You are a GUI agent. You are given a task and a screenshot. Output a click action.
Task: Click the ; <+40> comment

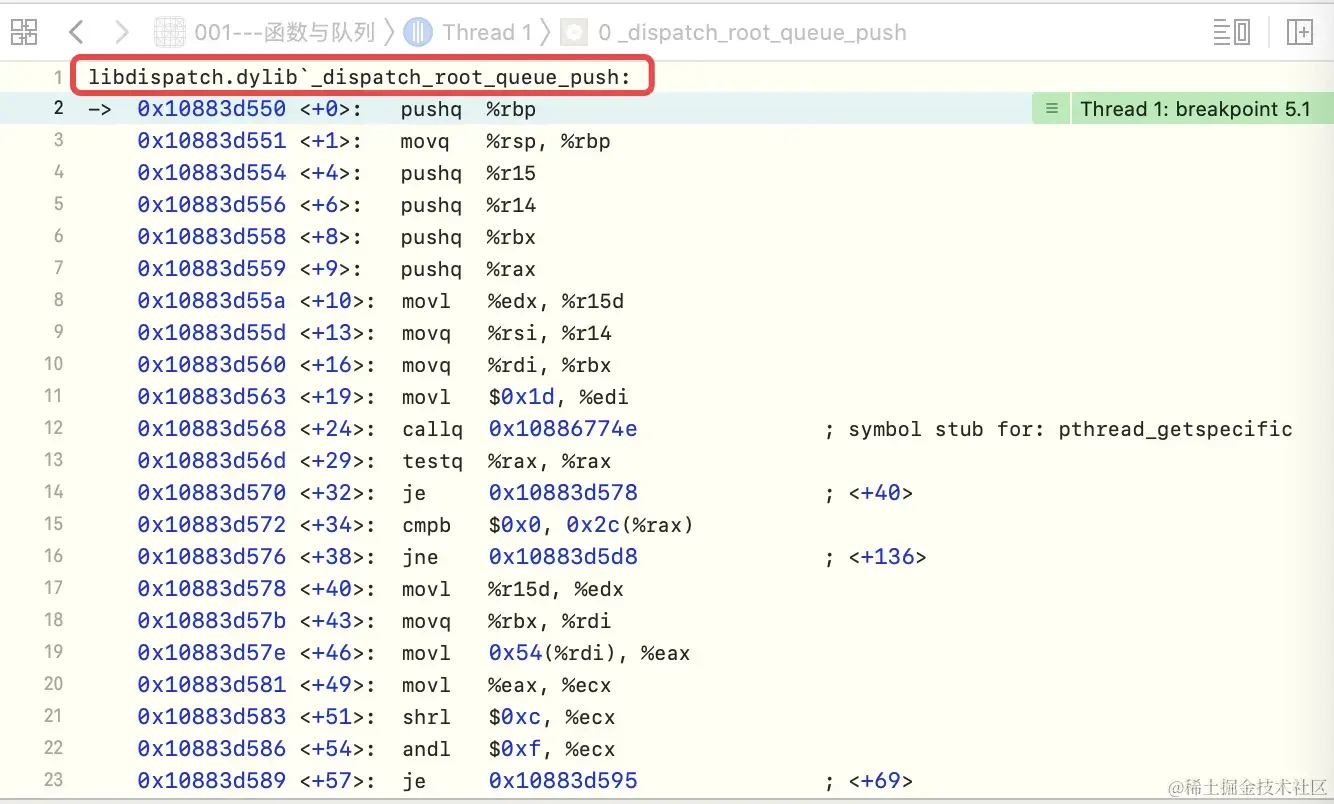click(x=869, y=493)
